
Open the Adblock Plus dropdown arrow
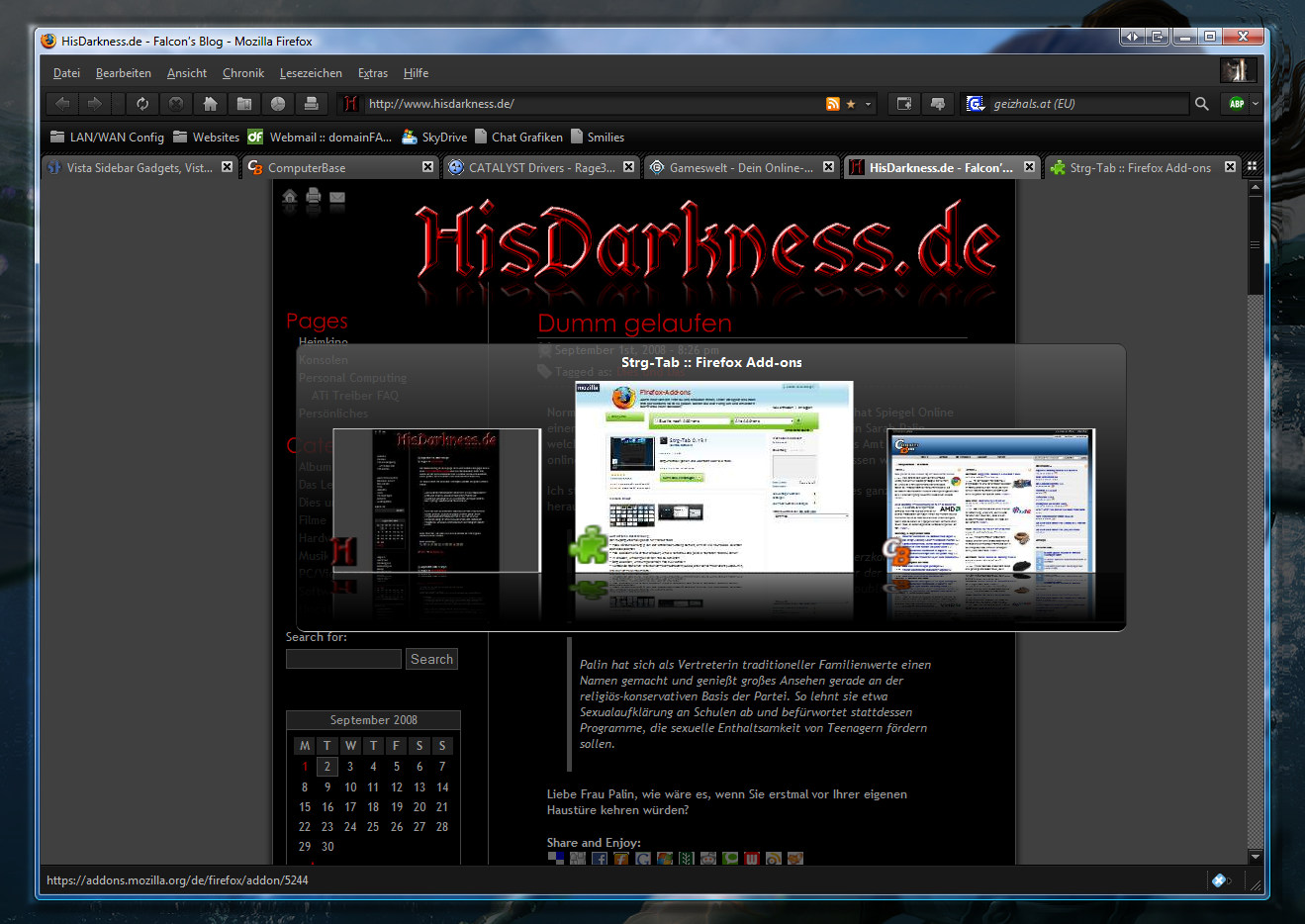pos(1256,104)
